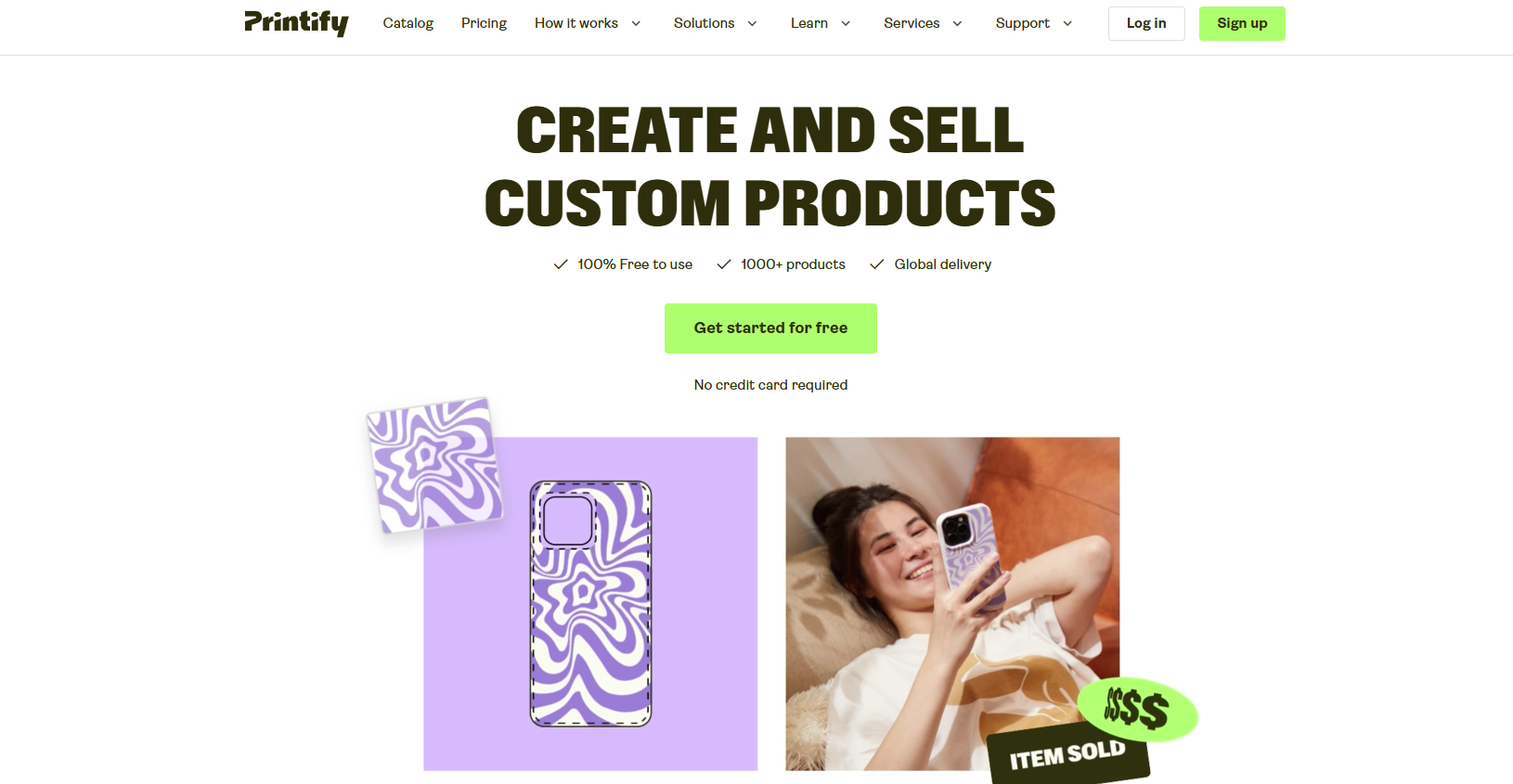This screenshot has height=784, width=1513.
Task: Click the checkmark beside 100% Free to use
Action: [x=561, y=264]
